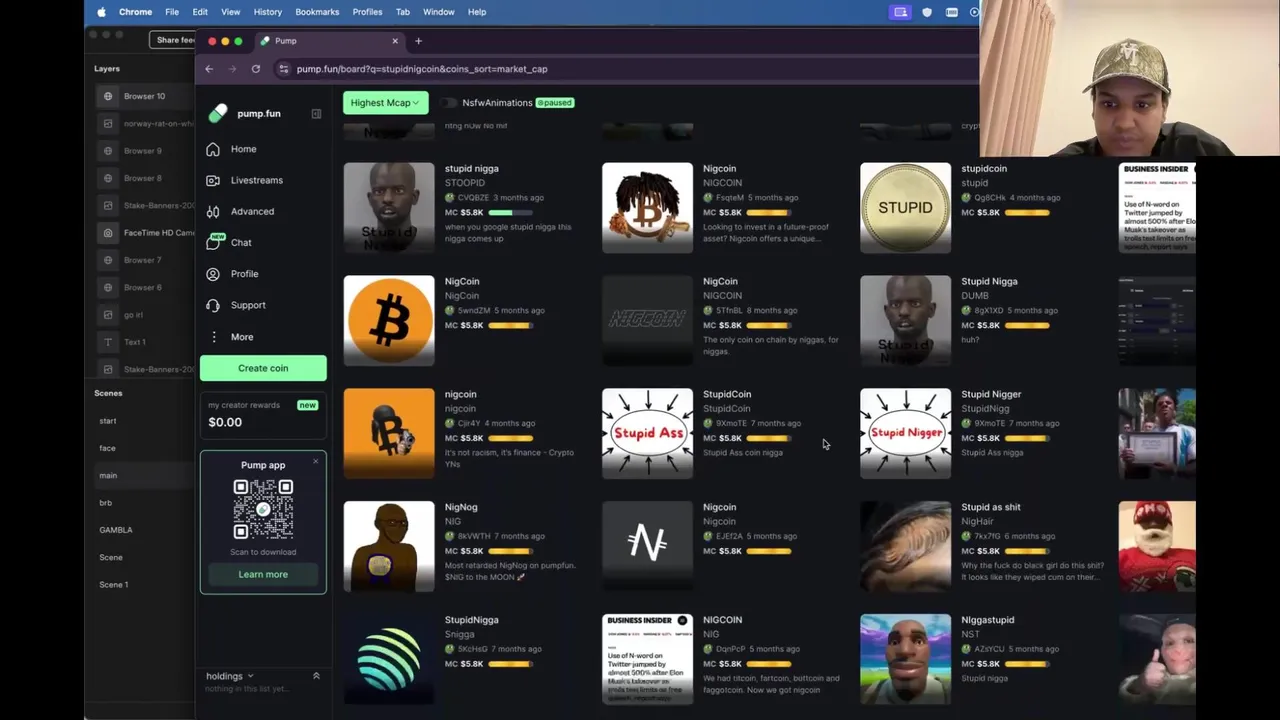Collapse the pump.fun sidebar panel icon
This screenshot has width=1280, height=720.
click(x=316, y=114)
